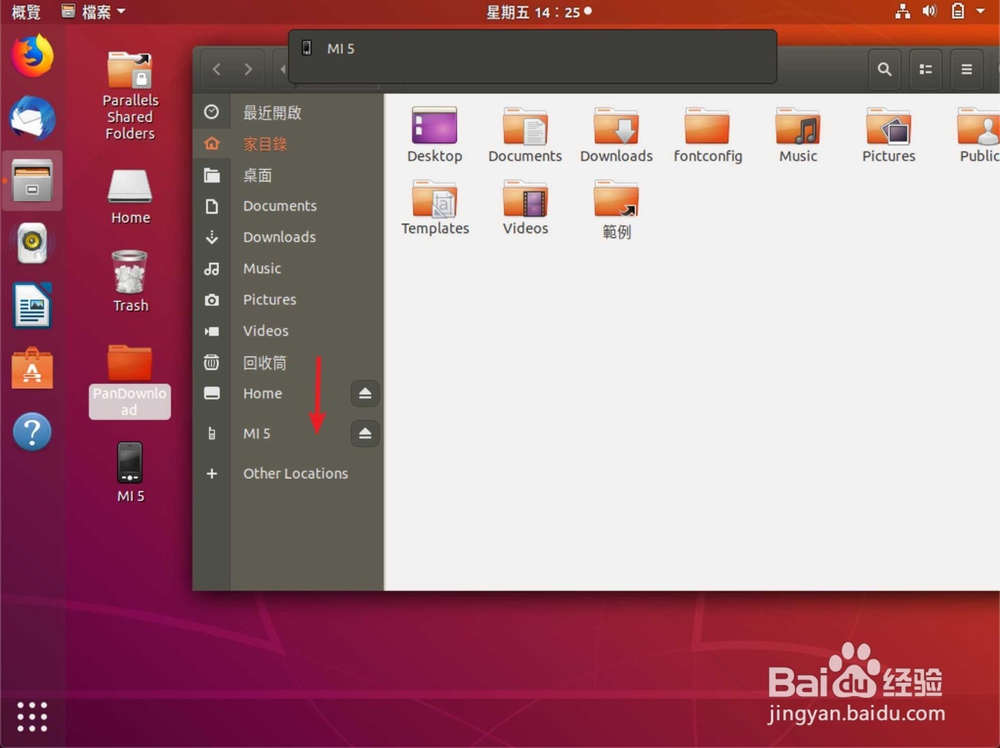The image size is (1000, 748).
Task: Open Firefox from the dock
Action: click(x=32, y=56)
